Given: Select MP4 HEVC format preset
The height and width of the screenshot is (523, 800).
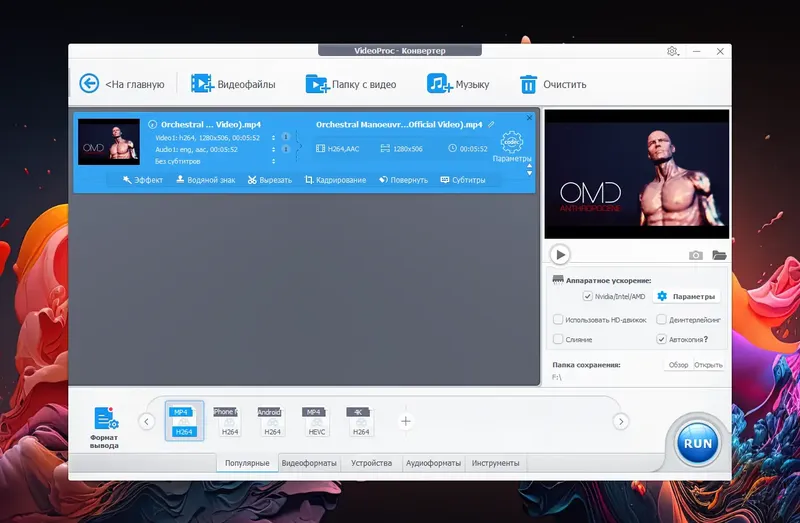Looking at the screenshot, I should tap(314, 421).
